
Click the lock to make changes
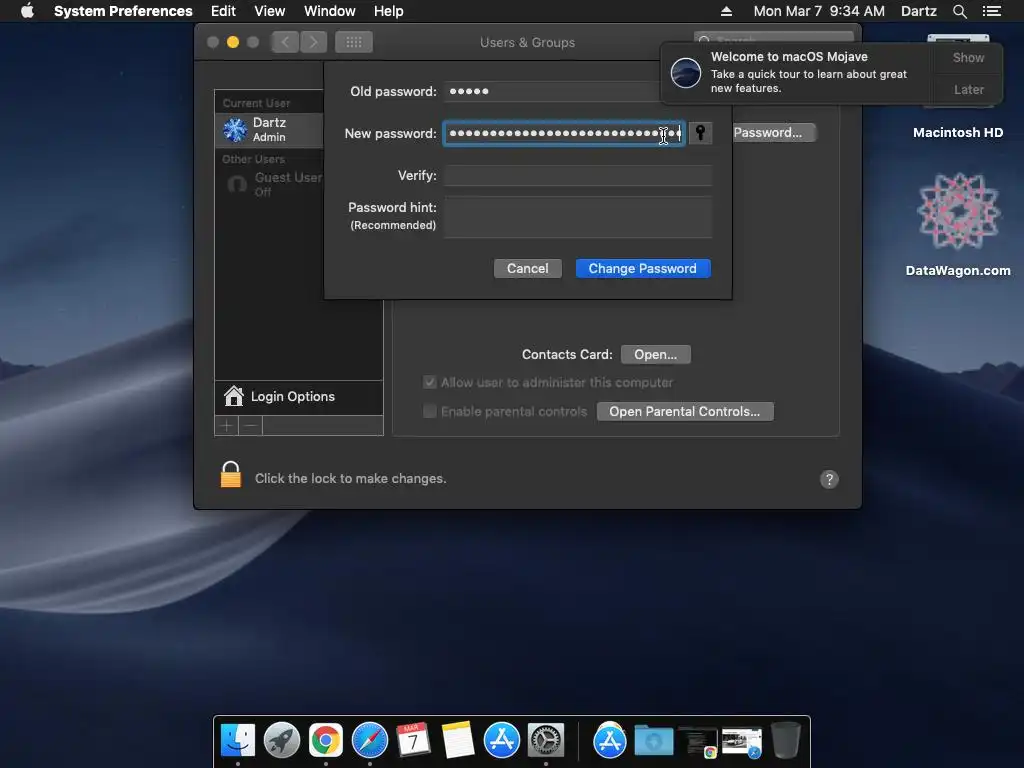point(231,475)
